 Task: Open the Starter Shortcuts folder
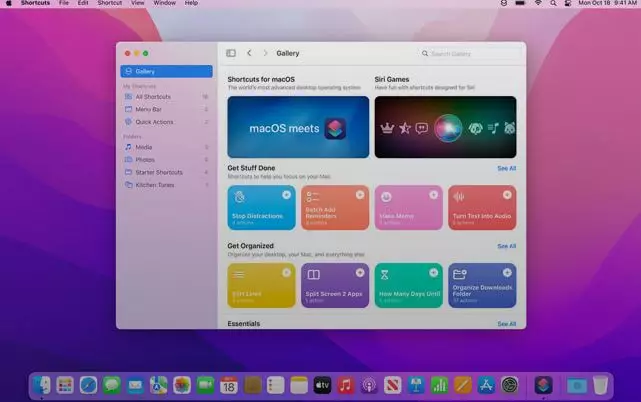click(158, 172)
